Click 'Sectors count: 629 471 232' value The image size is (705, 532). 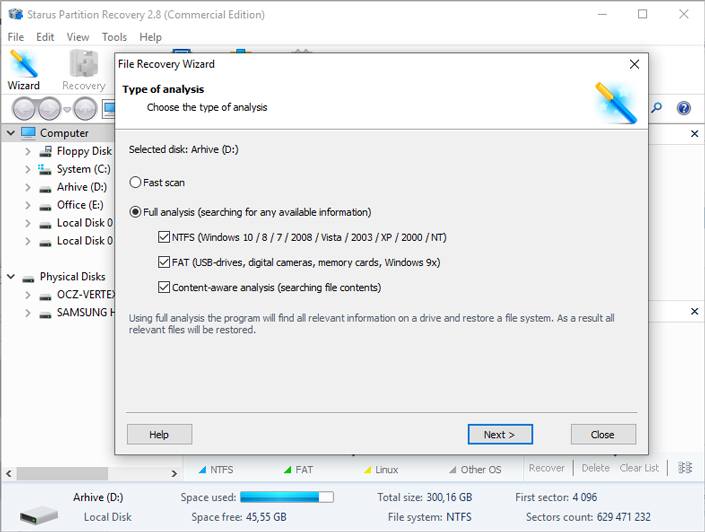[588, 517]
